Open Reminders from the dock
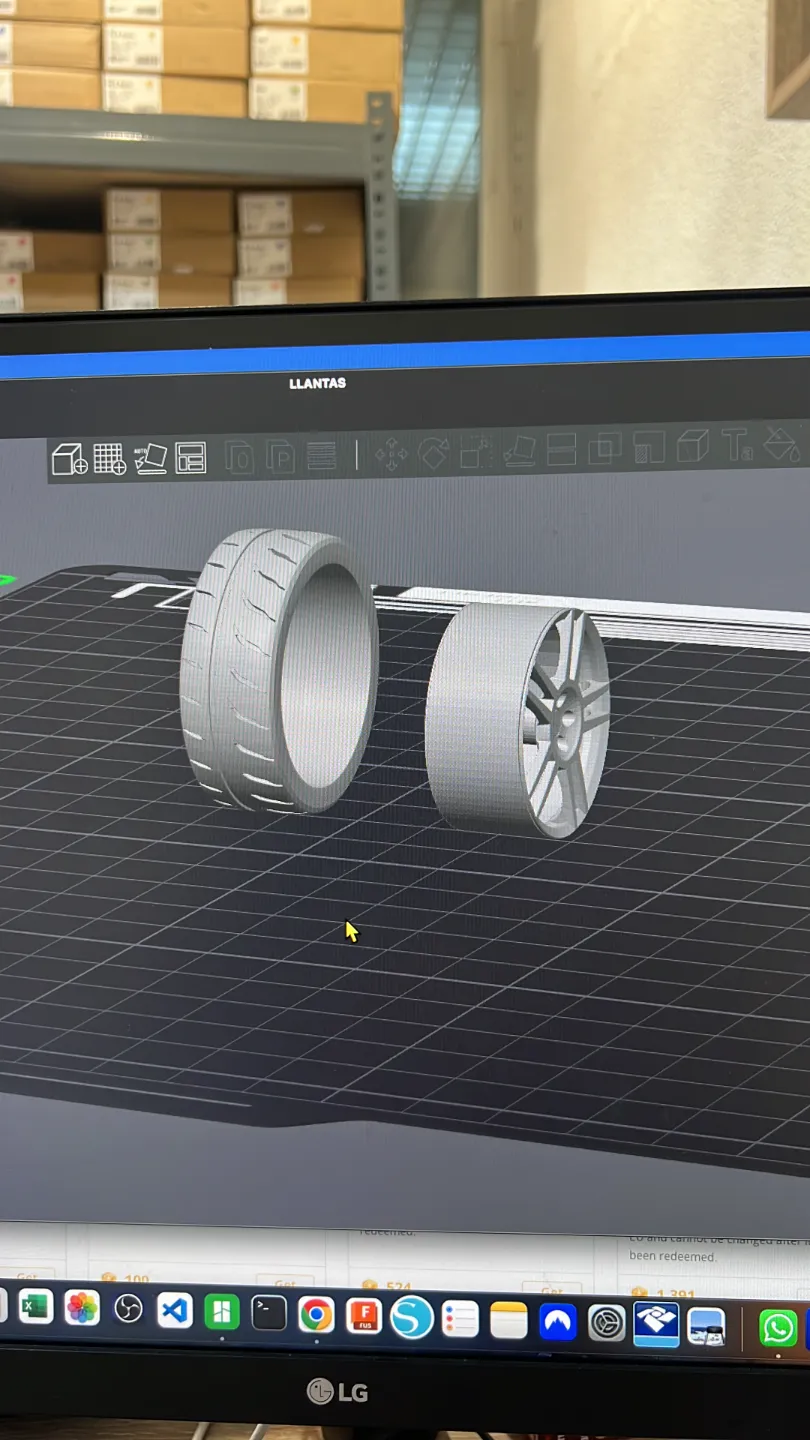The height and width of the screenshot is (1440, 810). coord(460,1319)
